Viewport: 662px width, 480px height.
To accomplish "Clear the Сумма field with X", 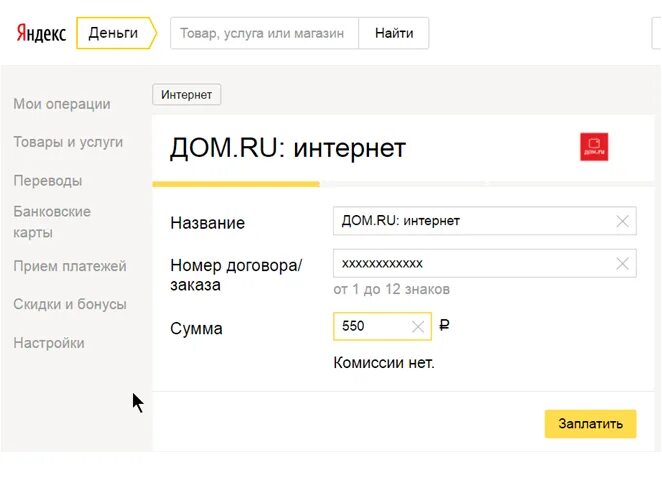I will click(x=418, y=326).
